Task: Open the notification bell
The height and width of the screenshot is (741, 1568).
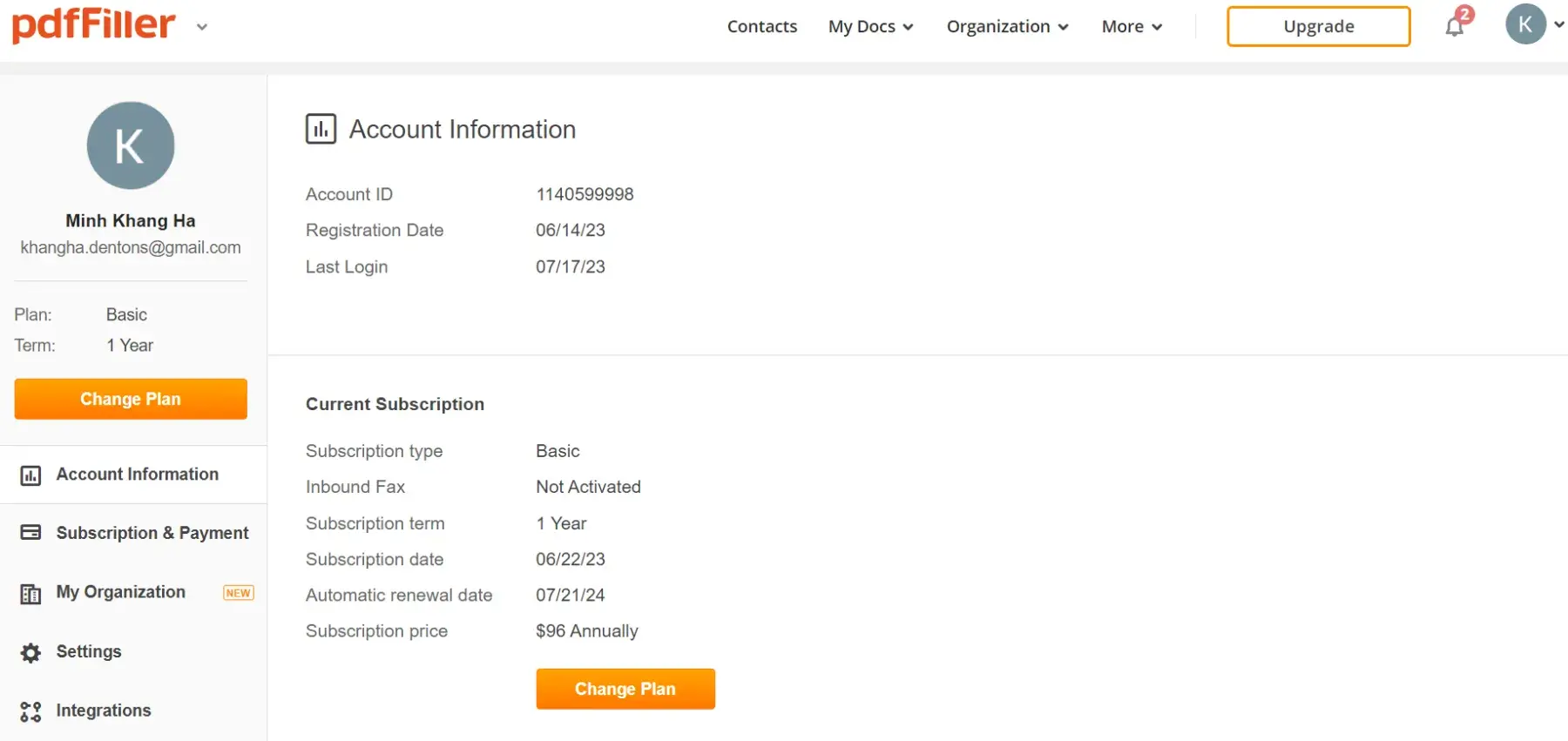Action: click(1454, 27)
